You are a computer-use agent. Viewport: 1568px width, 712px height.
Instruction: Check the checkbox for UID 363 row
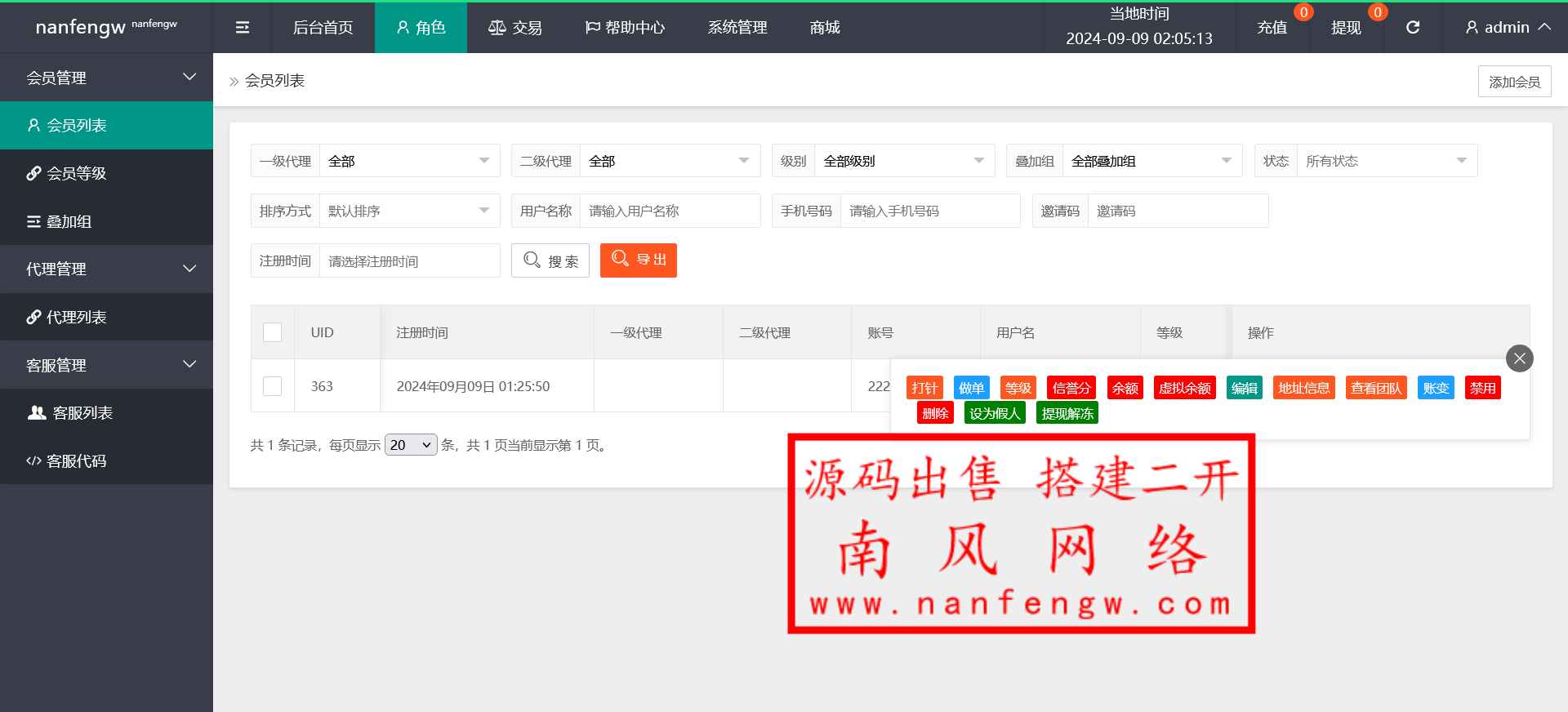coord(273,386)
